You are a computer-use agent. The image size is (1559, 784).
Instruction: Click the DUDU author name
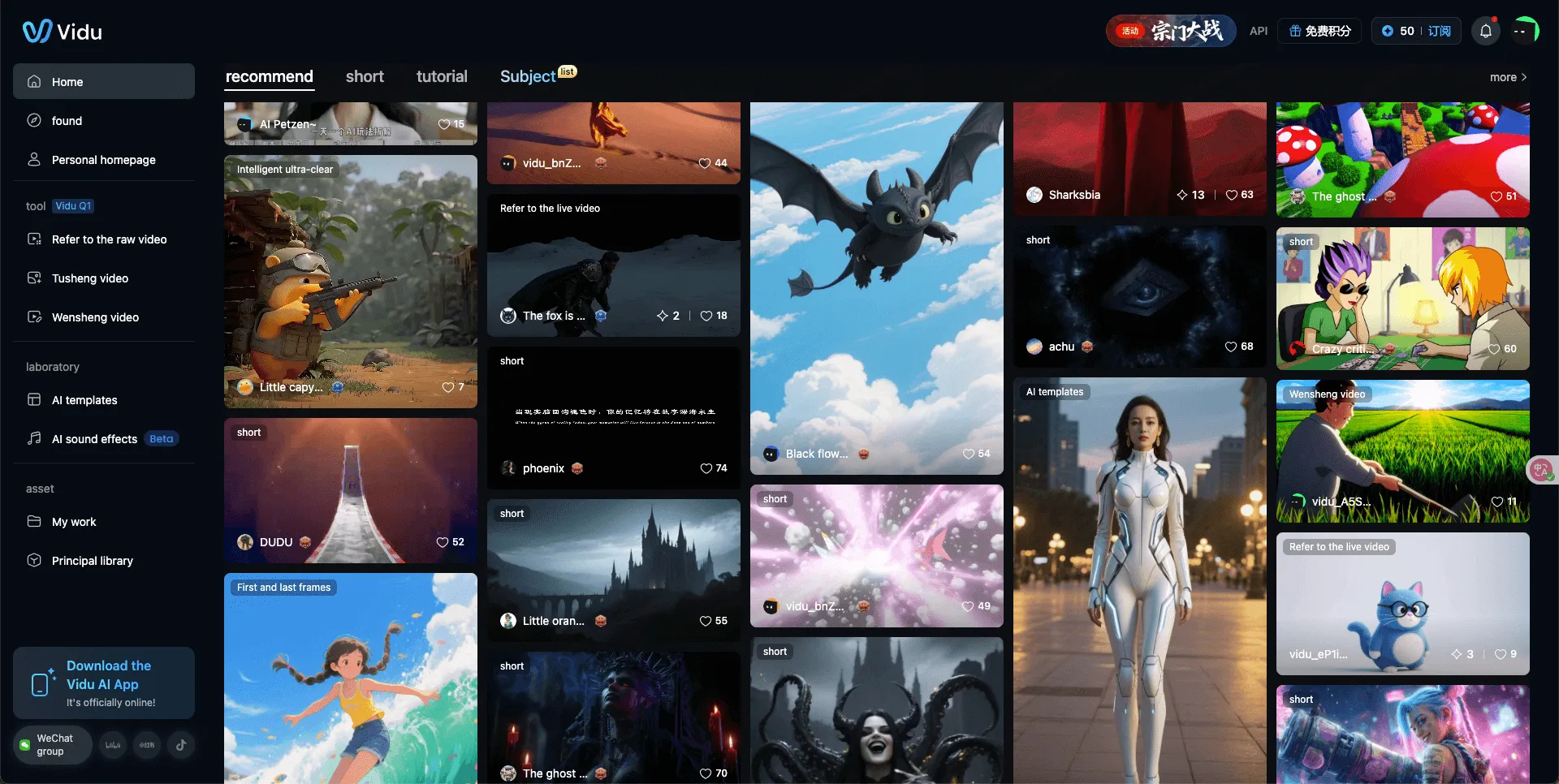[276, 542]
